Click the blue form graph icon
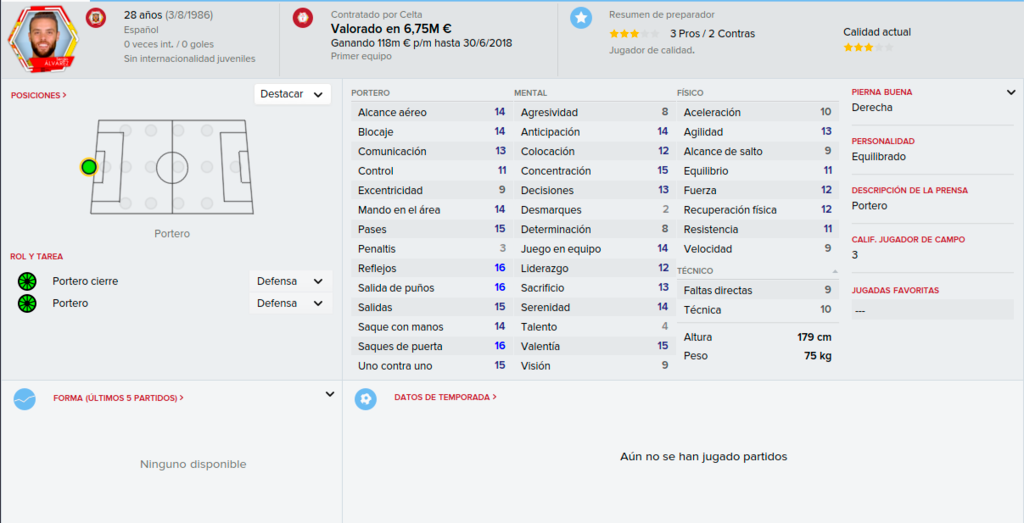The height and width of the screenshot is (523, 1024). [x=25, y=399]
